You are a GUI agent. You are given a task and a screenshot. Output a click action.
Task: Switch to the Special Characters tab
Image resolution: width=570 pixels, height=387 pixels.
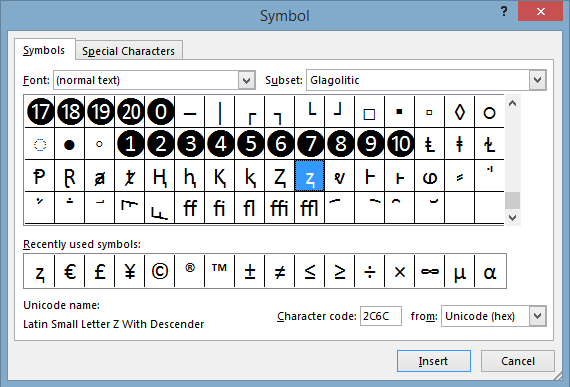[128, 51]
